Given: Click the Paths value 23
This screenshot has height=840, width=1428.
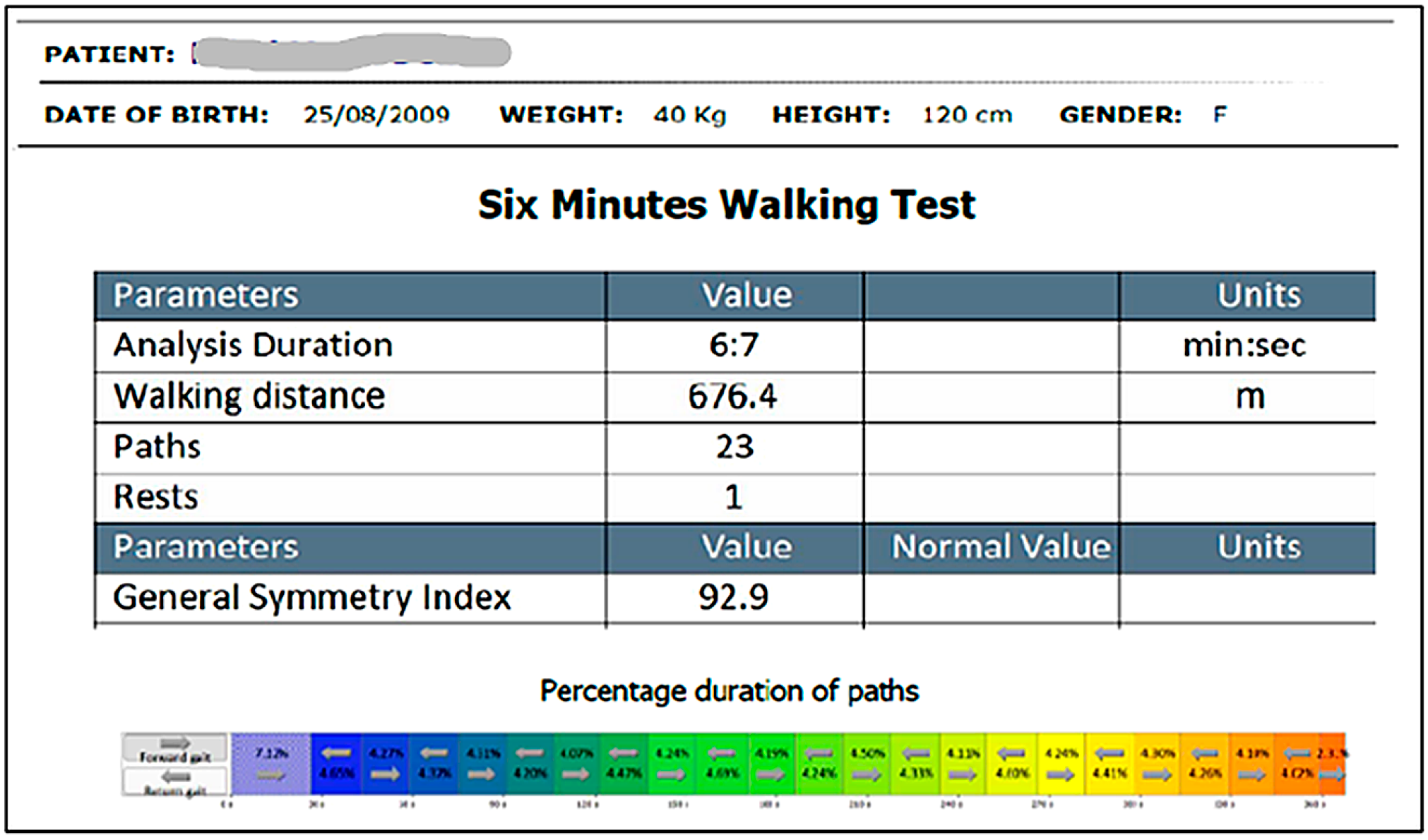Looking at the screenshot, I should pyautogui.click(x=734, y=447).
